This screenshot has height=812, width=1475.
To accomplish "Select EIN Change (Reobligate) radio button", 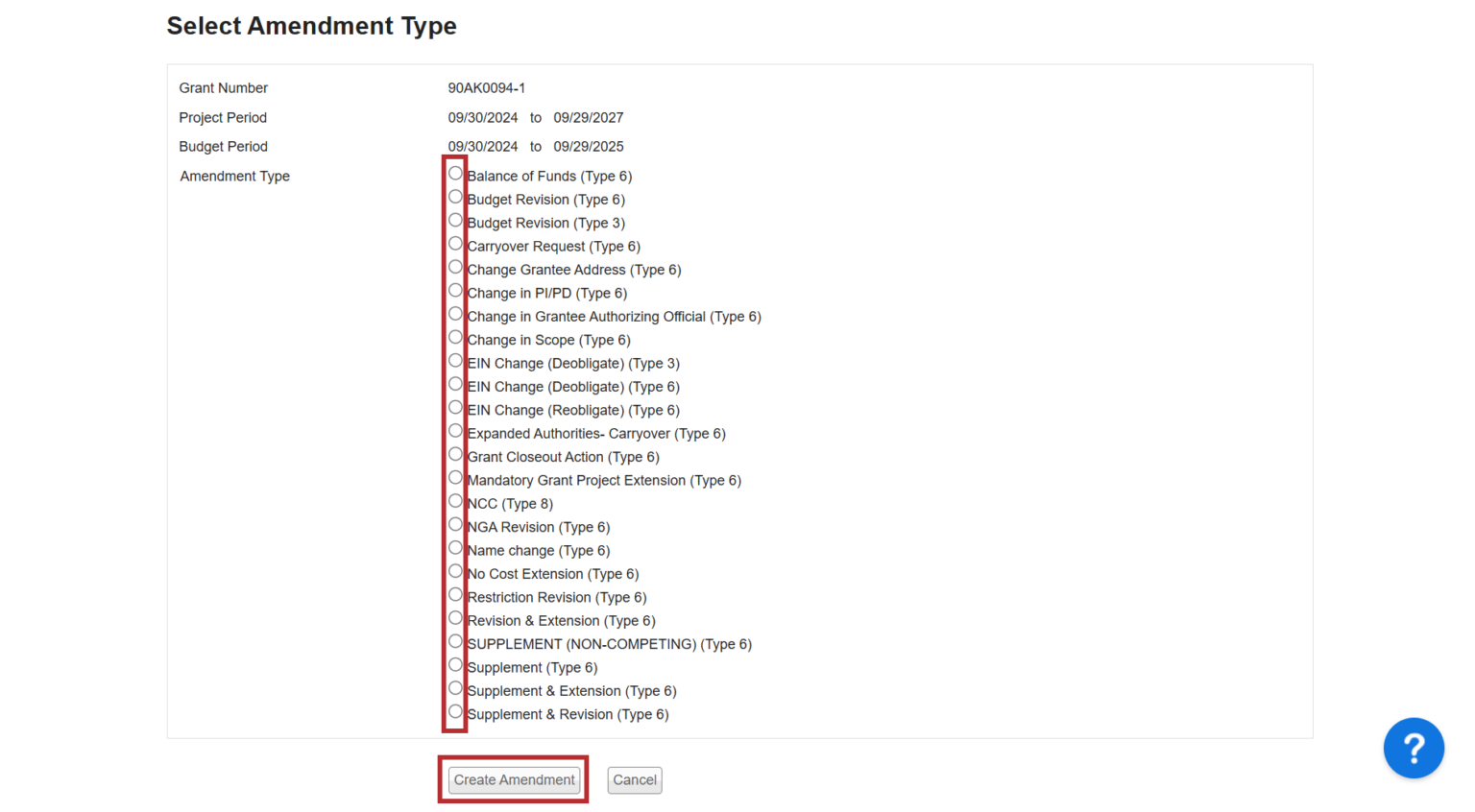I will [455, 408].
